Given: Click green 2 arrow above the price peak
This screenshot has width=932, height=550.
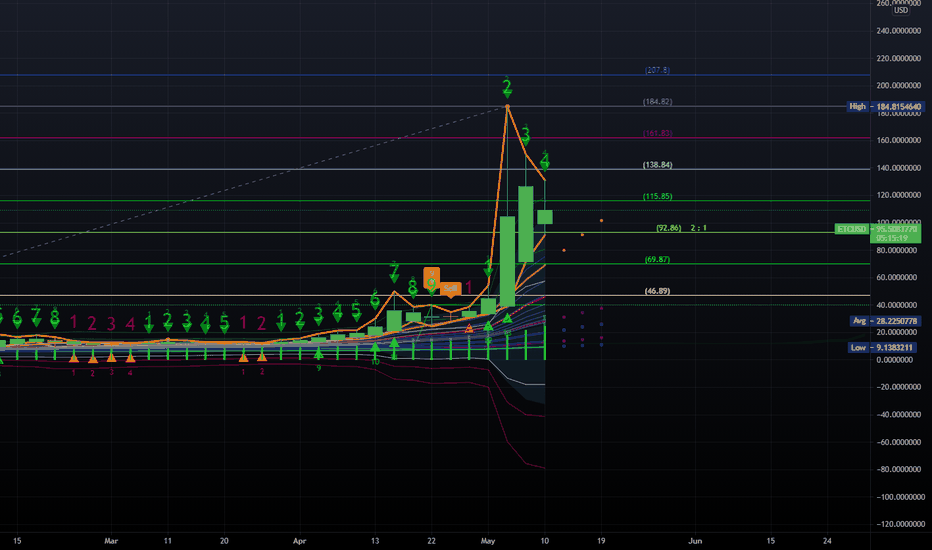Looking at the screenshot, I should [x=507, y=88].
